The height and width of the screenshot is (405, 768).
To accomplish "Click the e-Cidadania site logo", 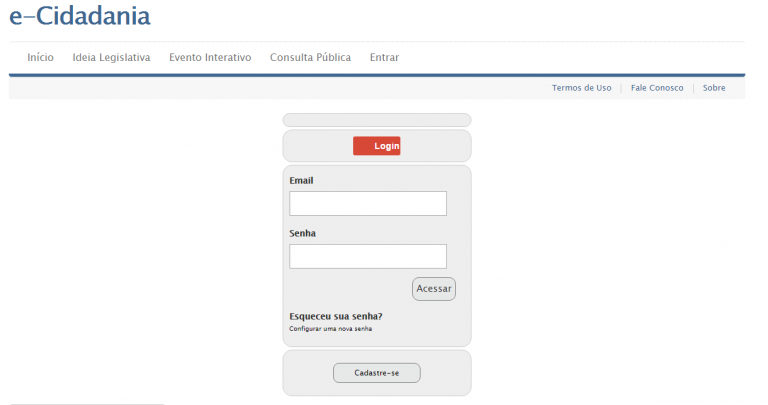I will (x=80, y=16).
